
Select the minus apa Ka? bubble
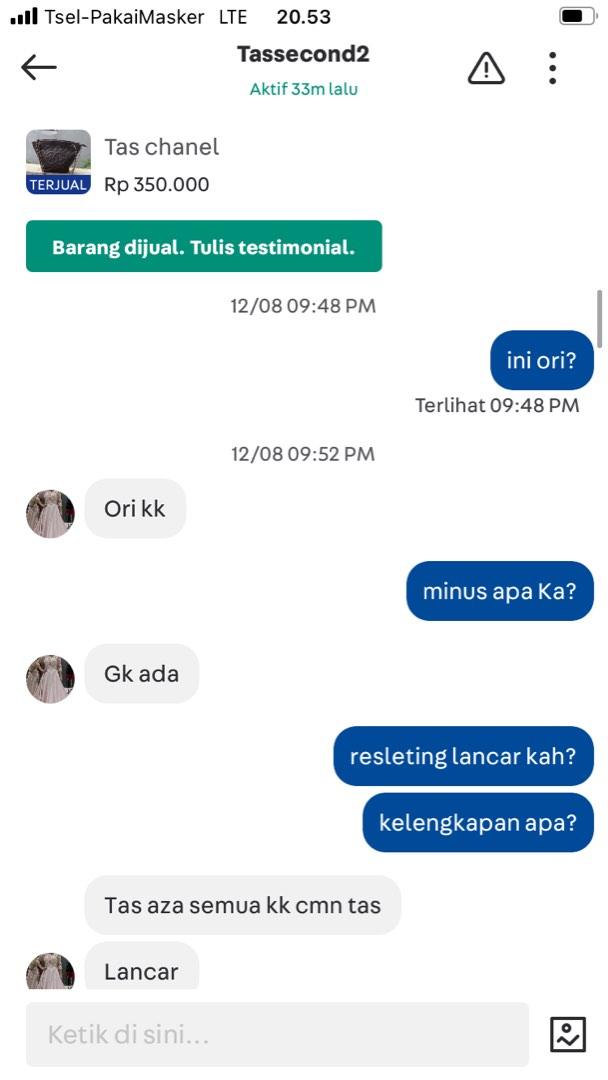tap(499, 591)
